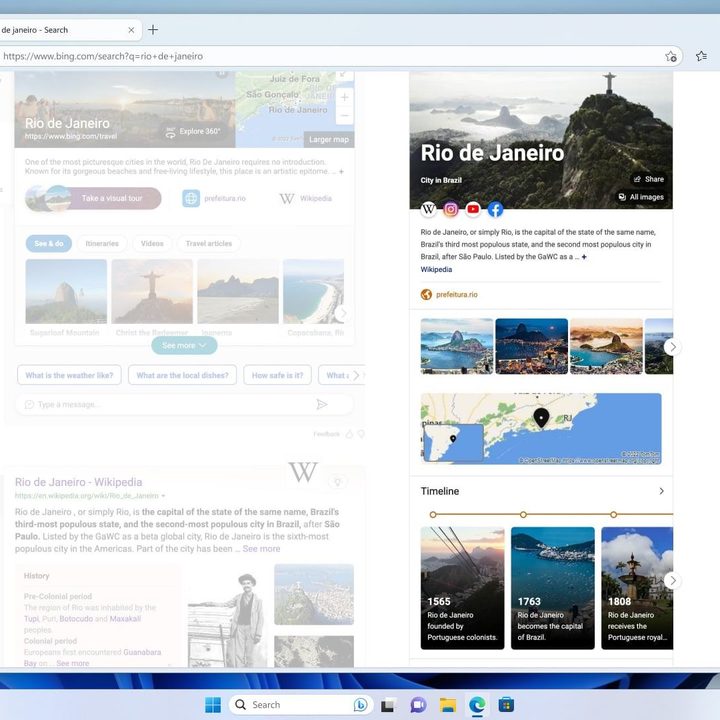This screenshot has height=720, width=720.
Task: Select the 1763 timeline marker dot
Action: (x=523, y=515)
